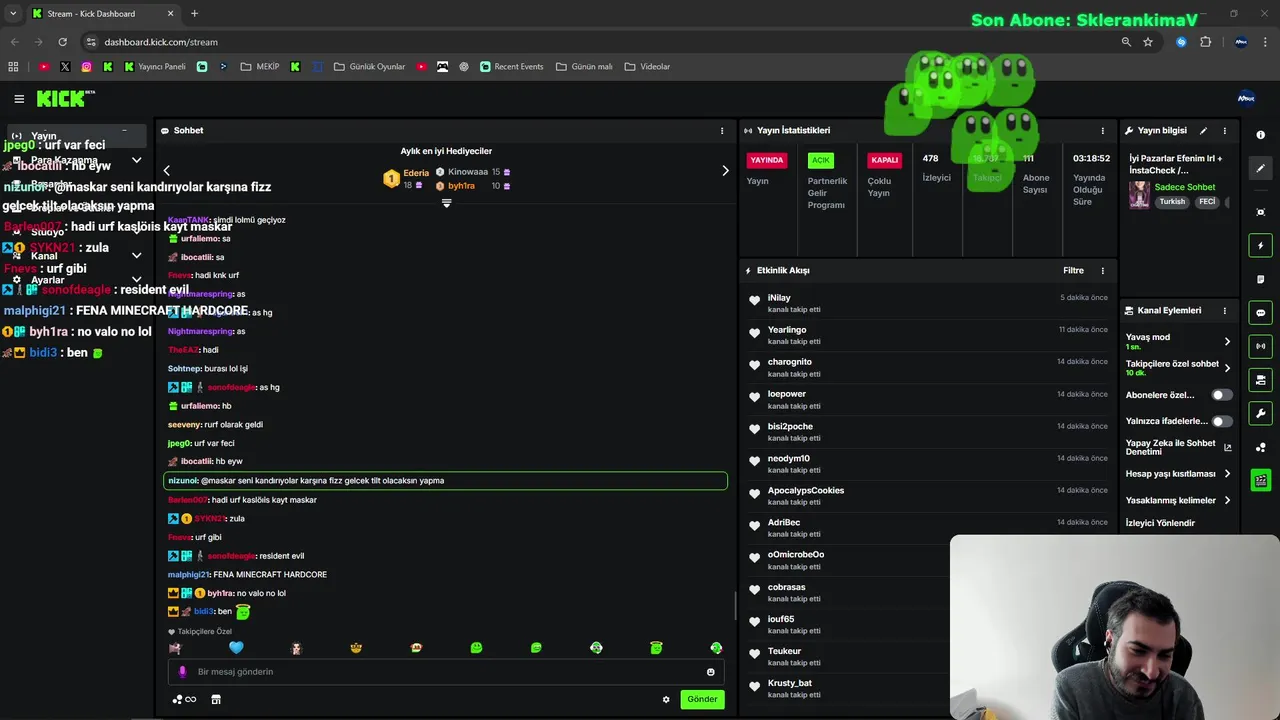Open the hamburger menu beside the Kick logo
The image size is (1280, 720).
[x=19, y=98]
